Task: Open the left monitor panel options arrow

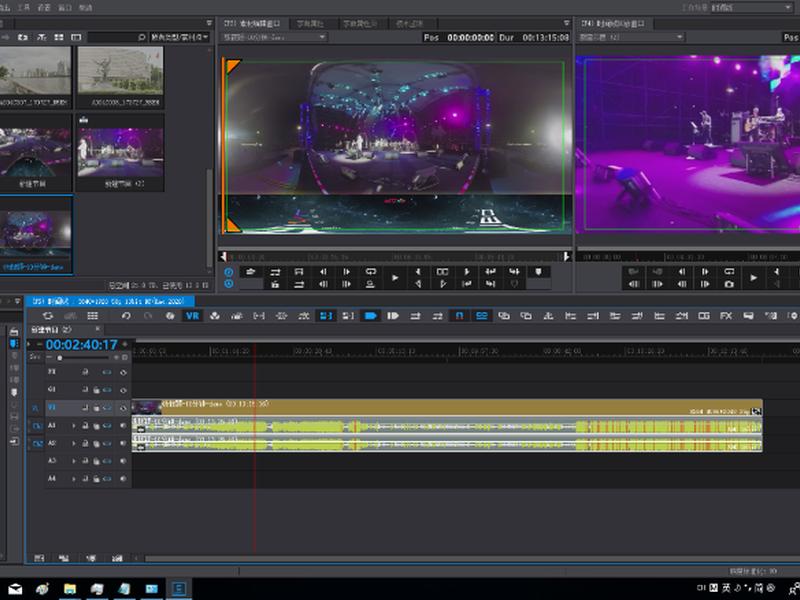Action: tap(566, 23)
